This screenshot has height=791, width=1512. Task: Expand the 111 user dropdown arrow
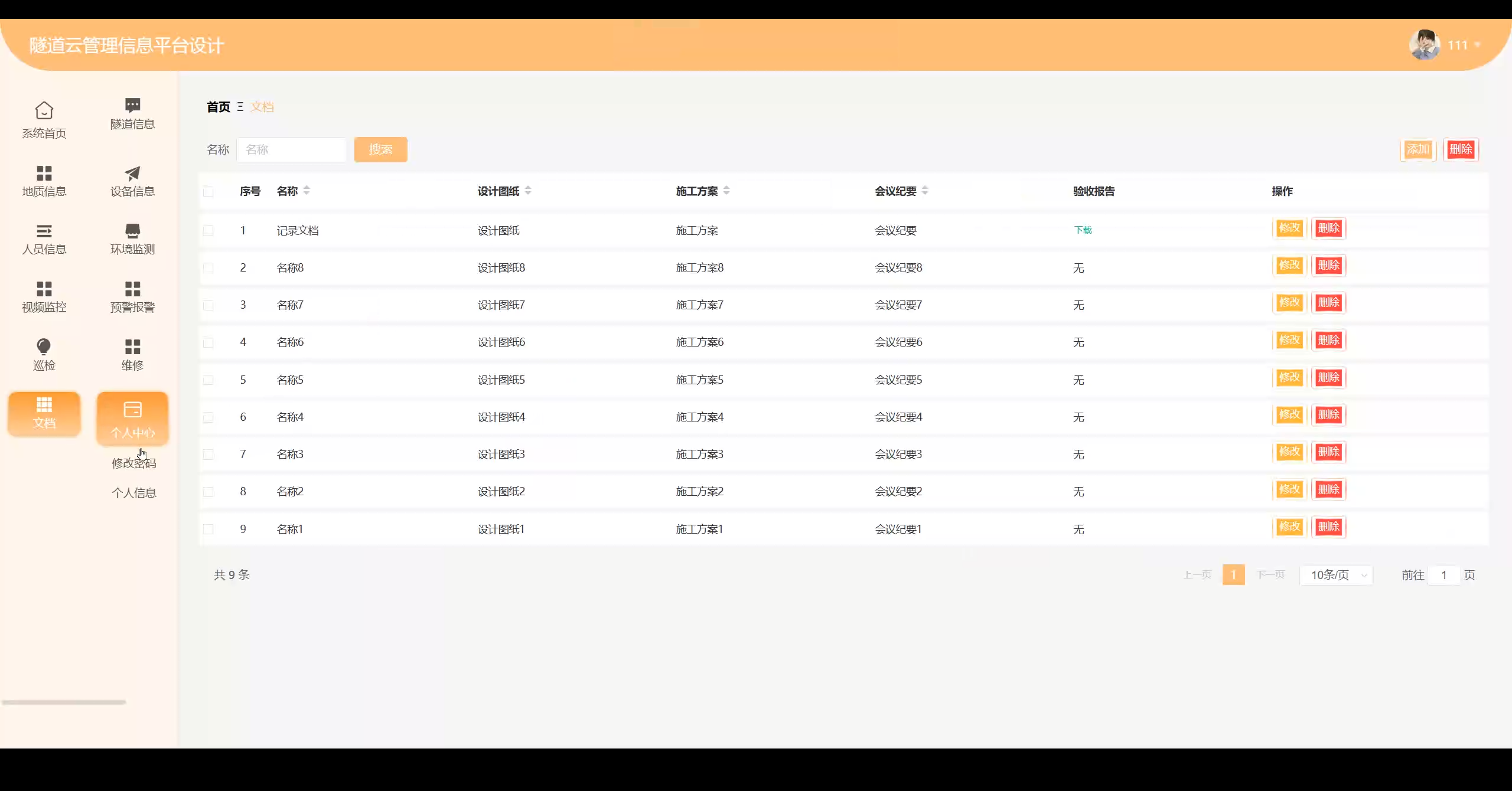pyautogui.click(x=1478, y=45)
